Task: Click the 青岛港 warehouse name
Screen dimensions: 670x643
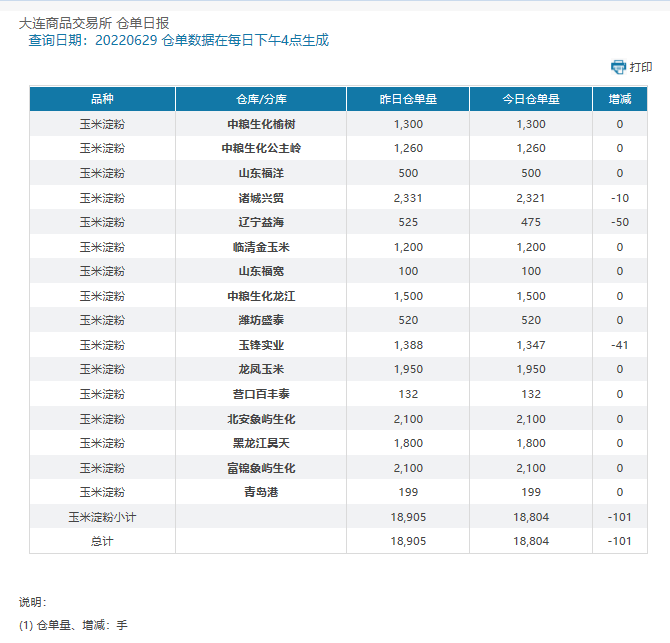Action: (261, 492)
